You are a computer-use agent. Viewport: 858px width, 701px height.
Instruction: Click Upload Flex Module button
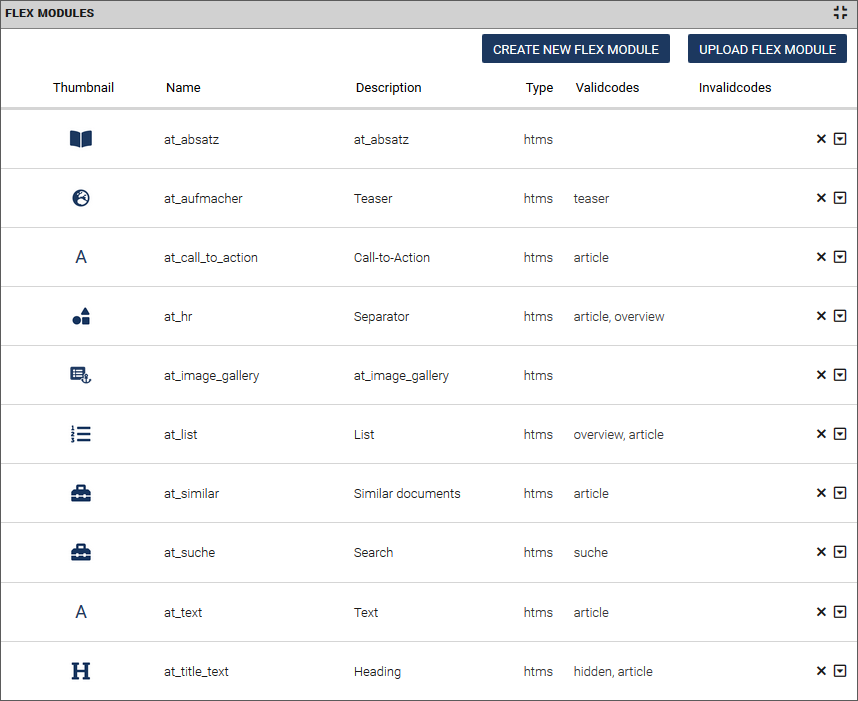[767, 49]
